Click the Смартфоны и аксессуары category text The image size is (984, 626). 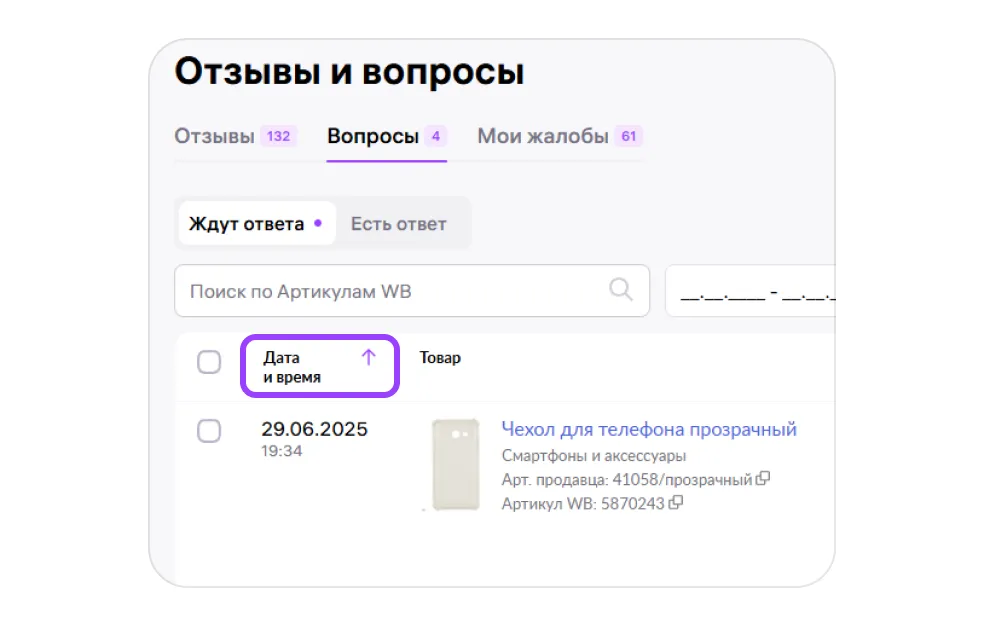point(593,456)
